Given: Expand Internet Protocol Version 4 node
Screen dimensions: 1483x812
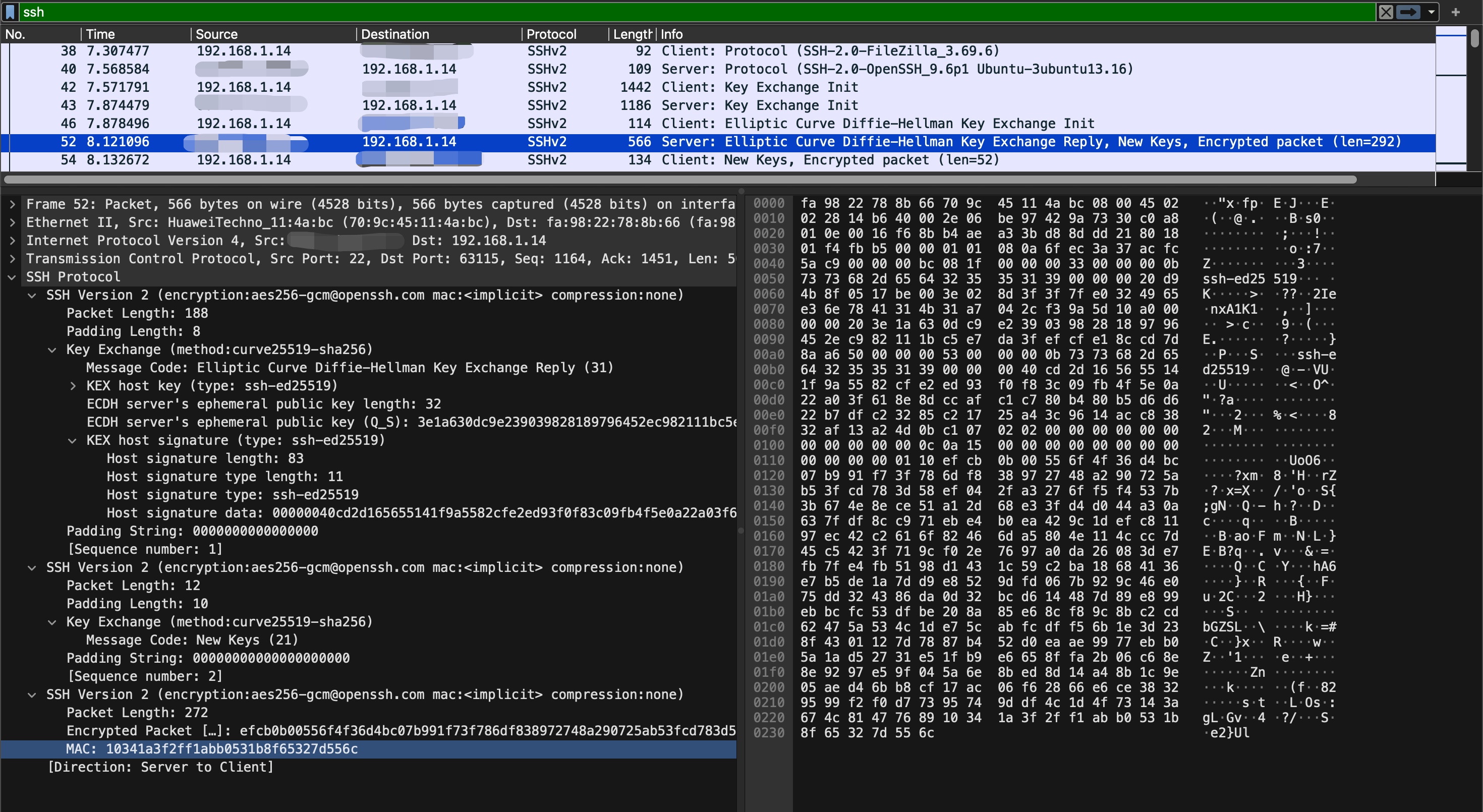Looking at the screenshot, I should click(x=12, y=241).
